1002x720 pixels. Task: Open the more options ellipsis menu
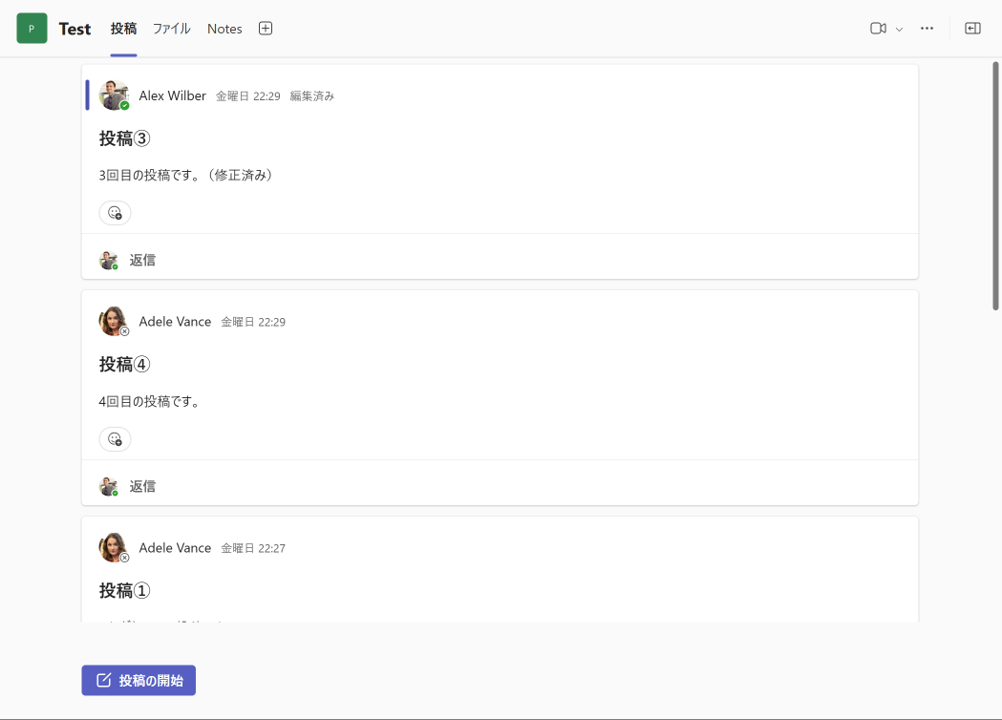(927, 28)
